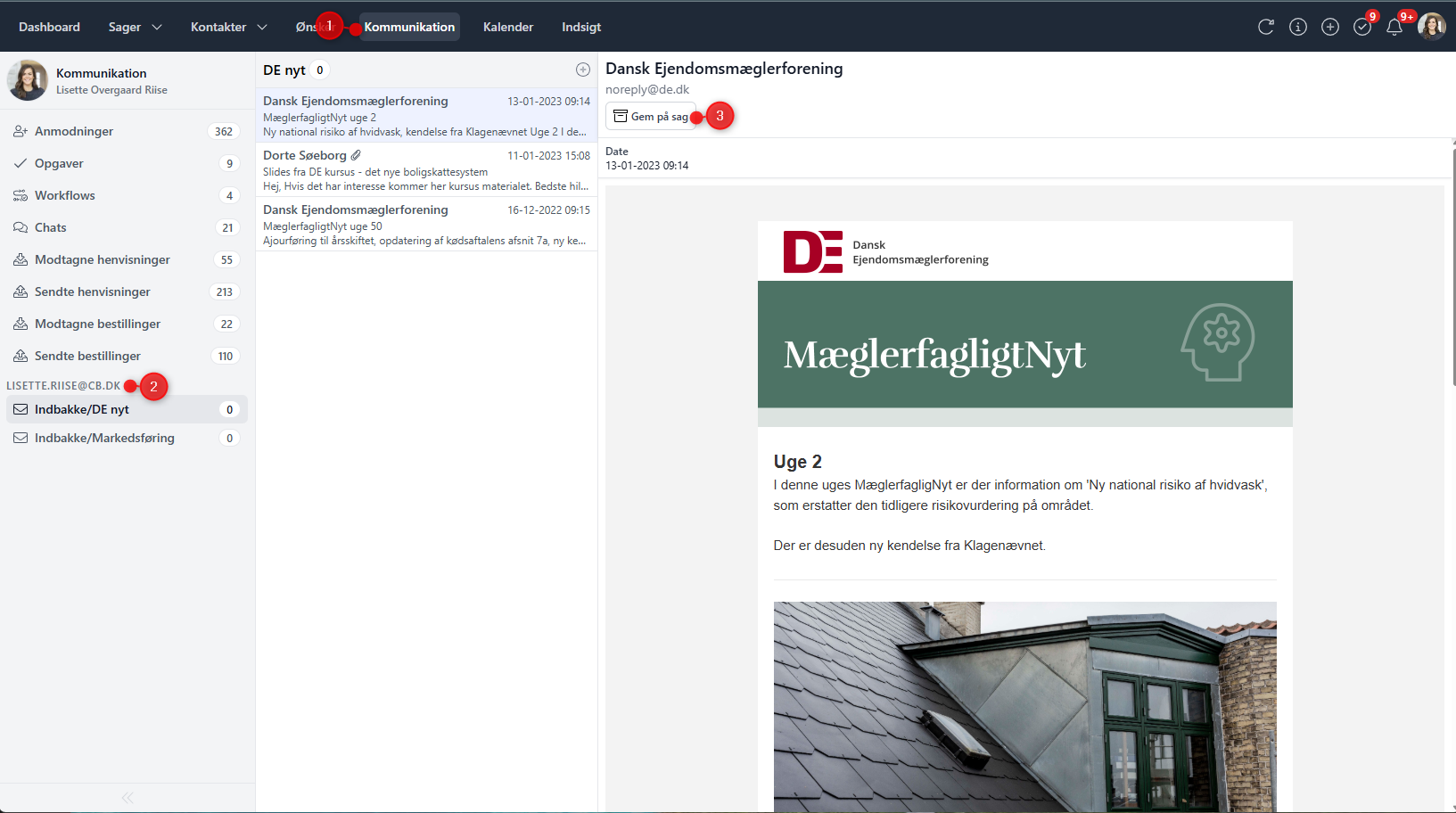Viewport: 1456px width, 813px height.
Task: Click the archive icon on Gem på sag
Action: coord(621,116)
